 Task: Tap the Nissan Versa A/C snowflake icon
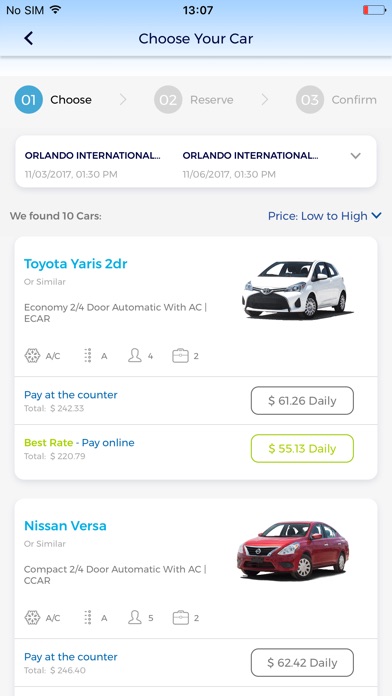coord(32,618)
